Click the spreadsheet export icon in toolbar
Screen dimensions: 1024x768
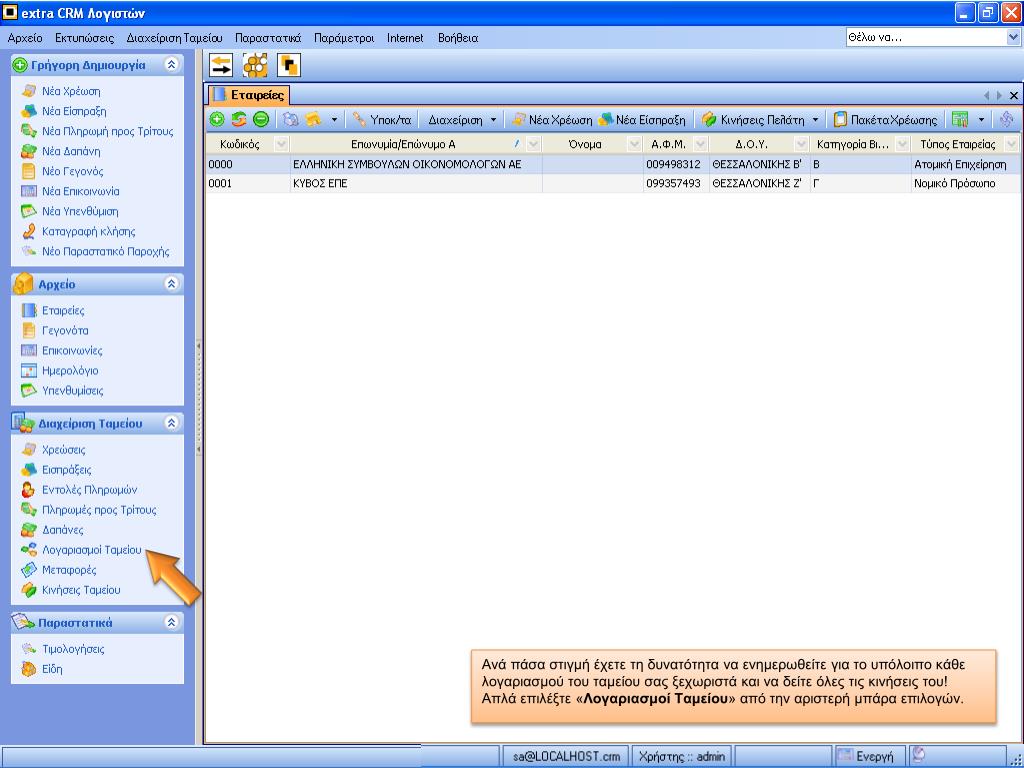959,120
